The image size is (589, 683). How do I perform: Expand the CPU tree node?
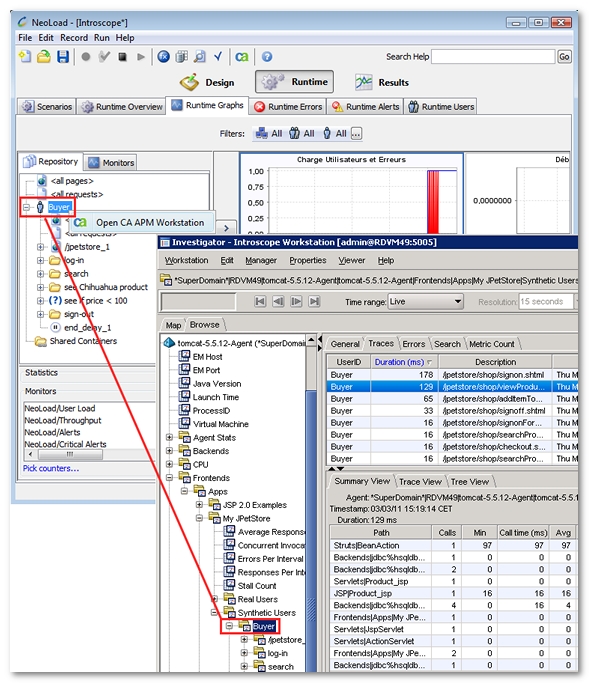(x=169, y=464)
